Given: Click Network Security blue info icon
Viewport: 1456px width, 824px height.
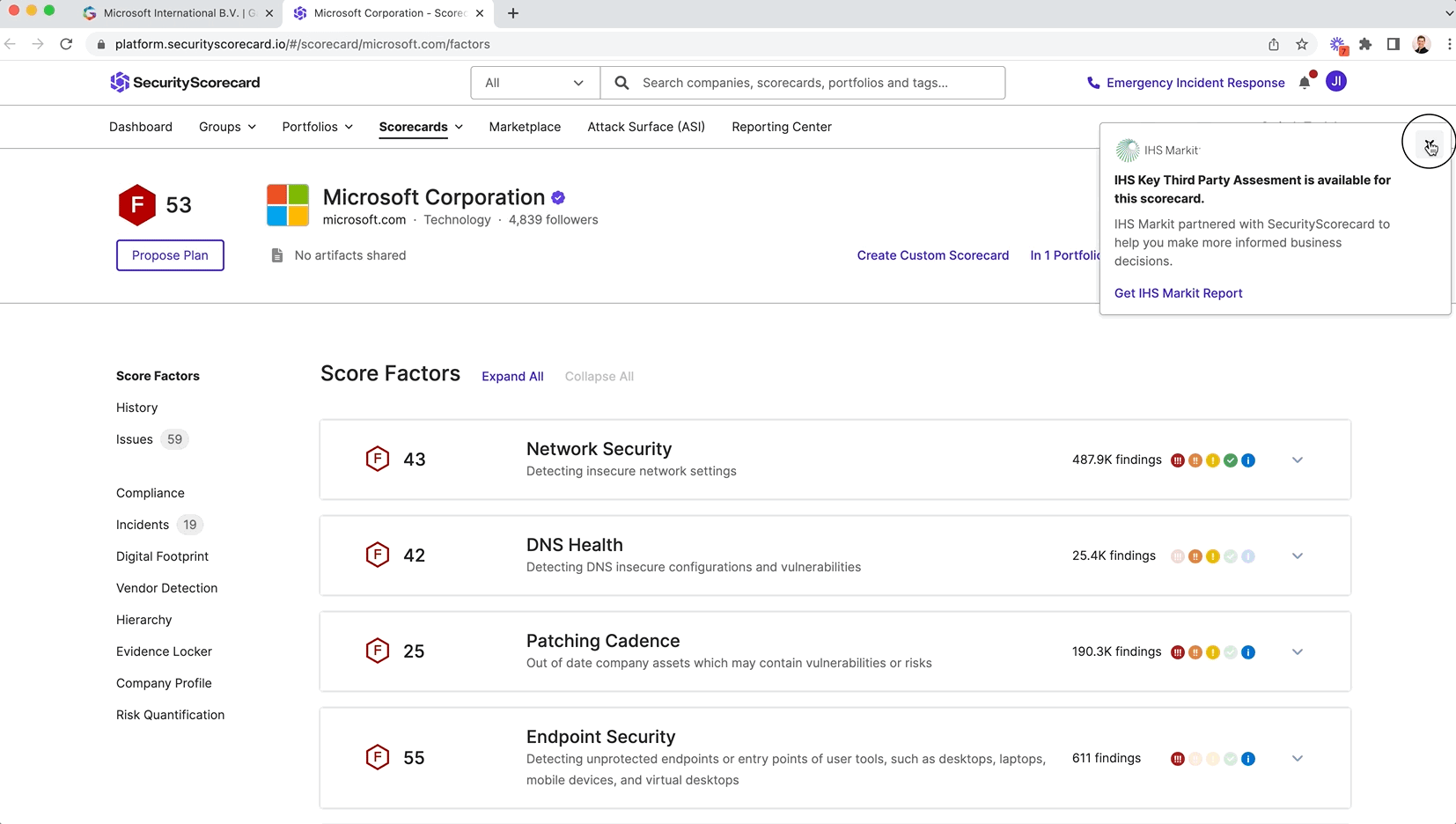Looking at the screenshot, I should (1248, 460).
